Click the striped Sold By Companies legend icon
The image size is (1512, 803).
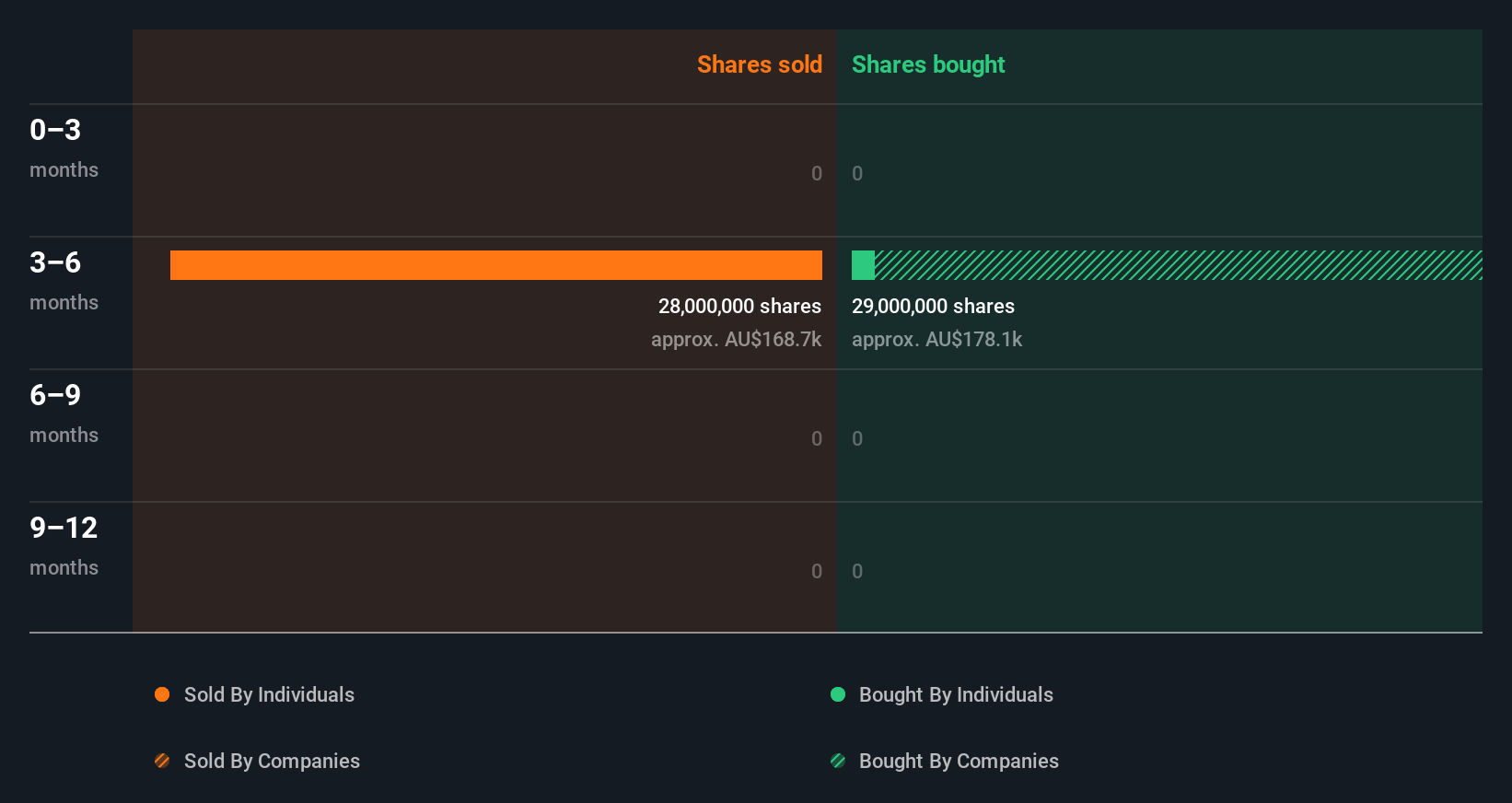coord(162,761)
